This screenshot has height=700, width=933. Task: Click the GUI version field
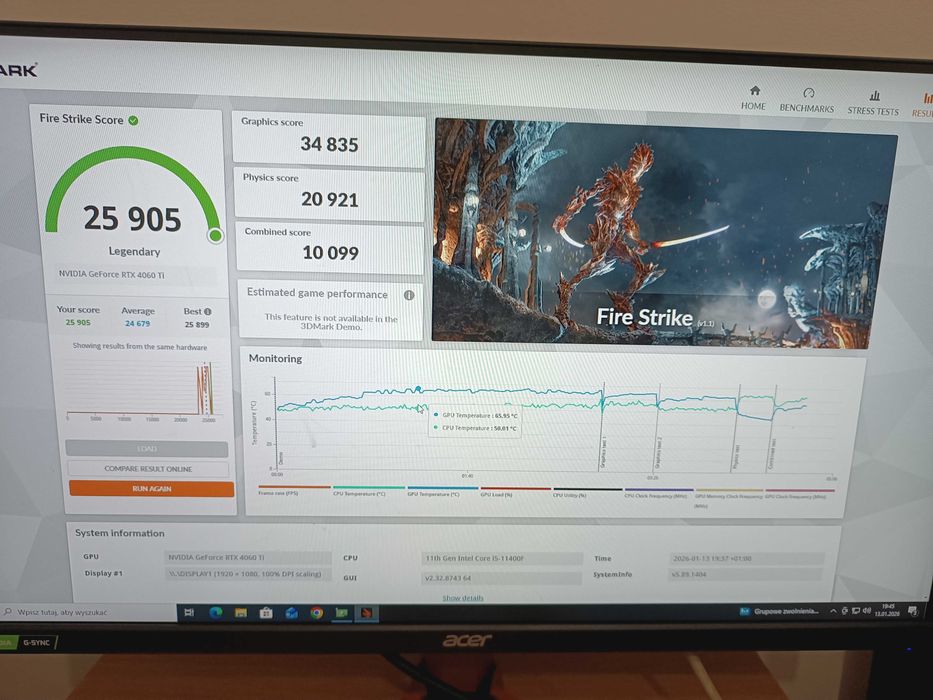click(x=501, y=578)
